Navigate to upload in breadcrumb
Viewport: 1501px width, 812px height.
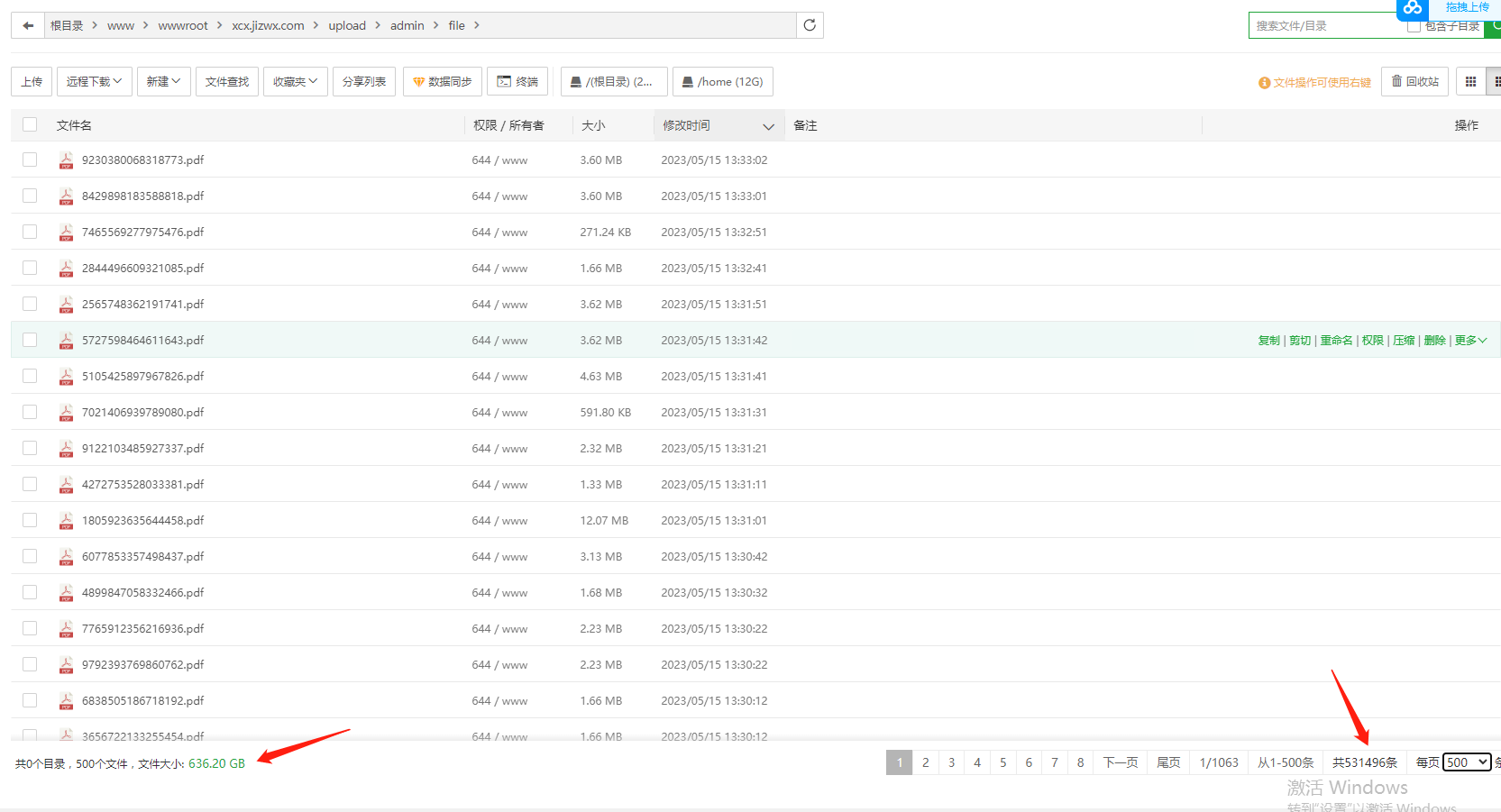coord(347,25)
